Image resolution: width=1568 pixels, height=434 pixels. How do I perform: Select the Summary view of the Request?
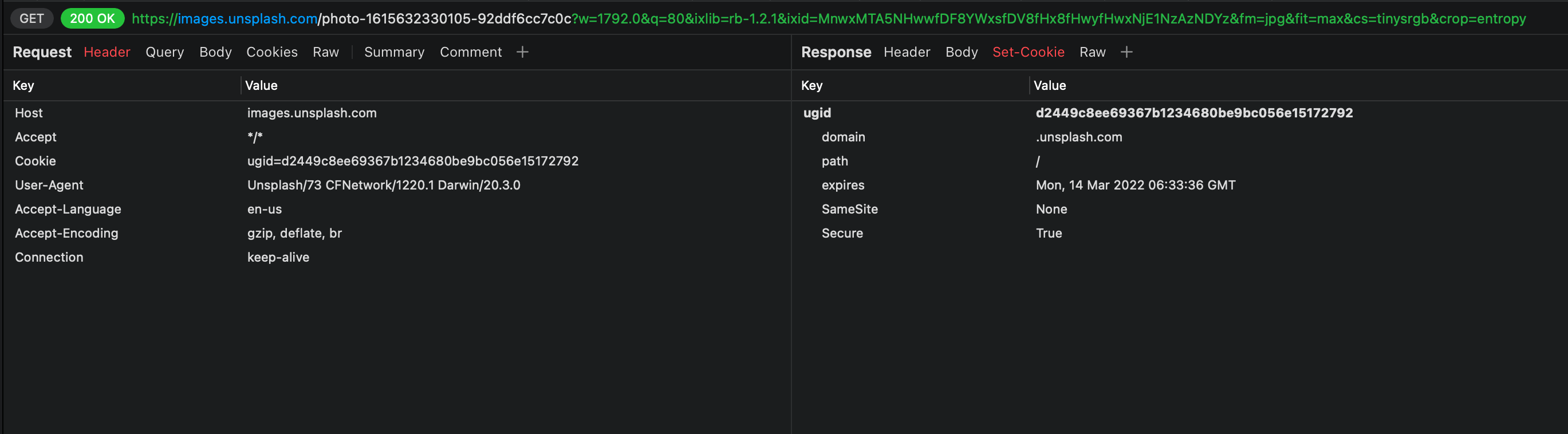point(394,52)
